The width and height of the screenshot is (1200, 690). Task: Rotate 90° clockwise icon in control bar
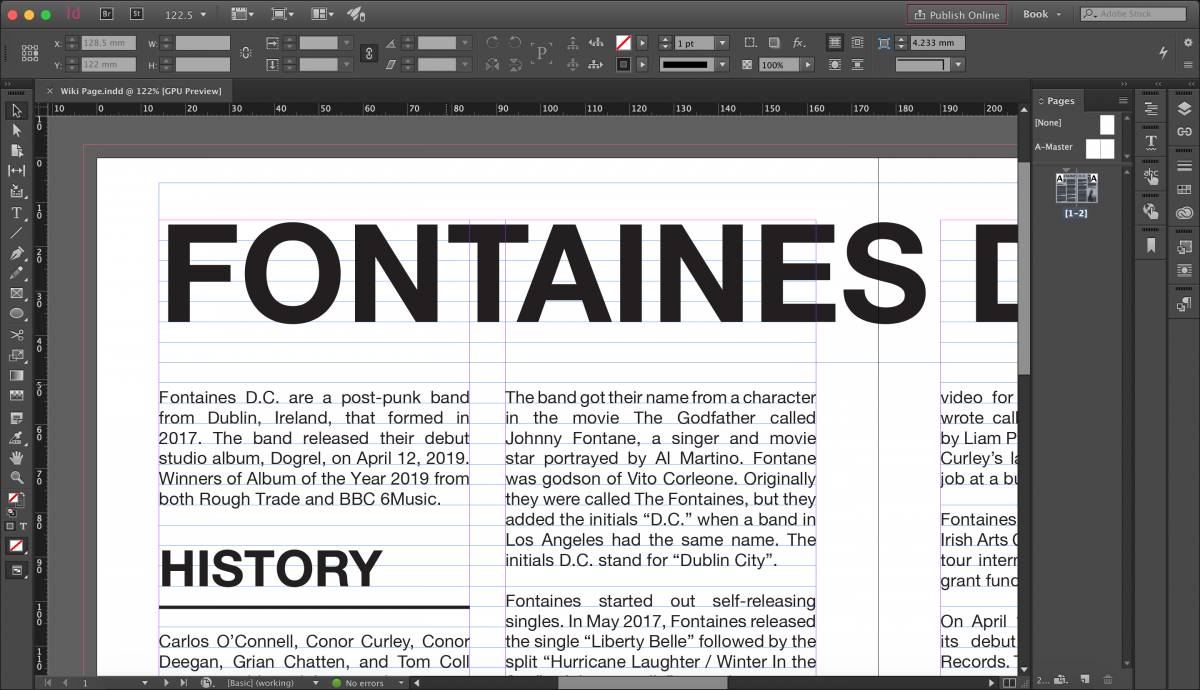pyautogui.click(x=492, y=43)
